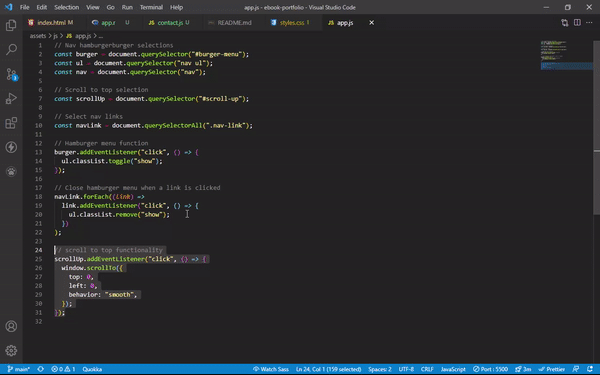Click Quokka in the status bar
The width and height of the screenshot is (600, 375).
point(92,369)
